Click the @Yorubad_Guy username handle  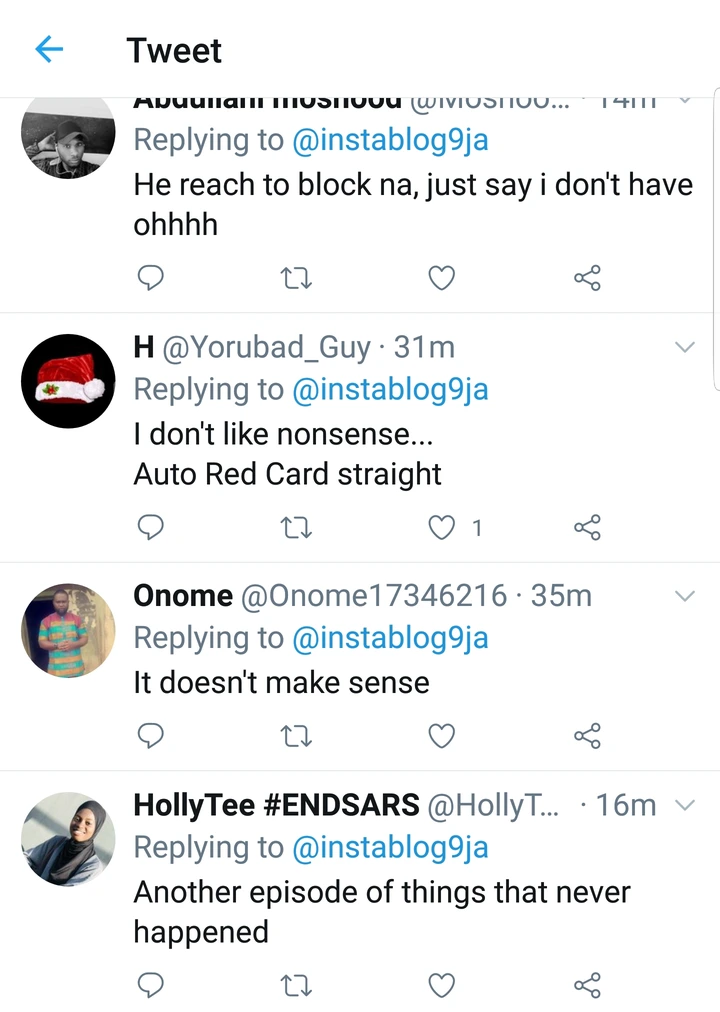[x=265, y=347]
